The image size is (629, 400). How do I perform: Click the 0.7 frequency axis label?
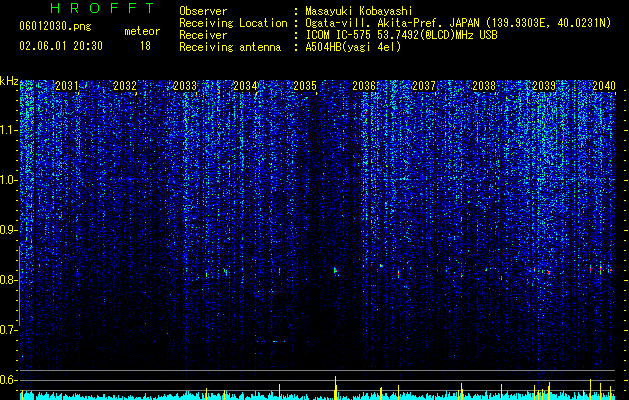pos(9,330)
